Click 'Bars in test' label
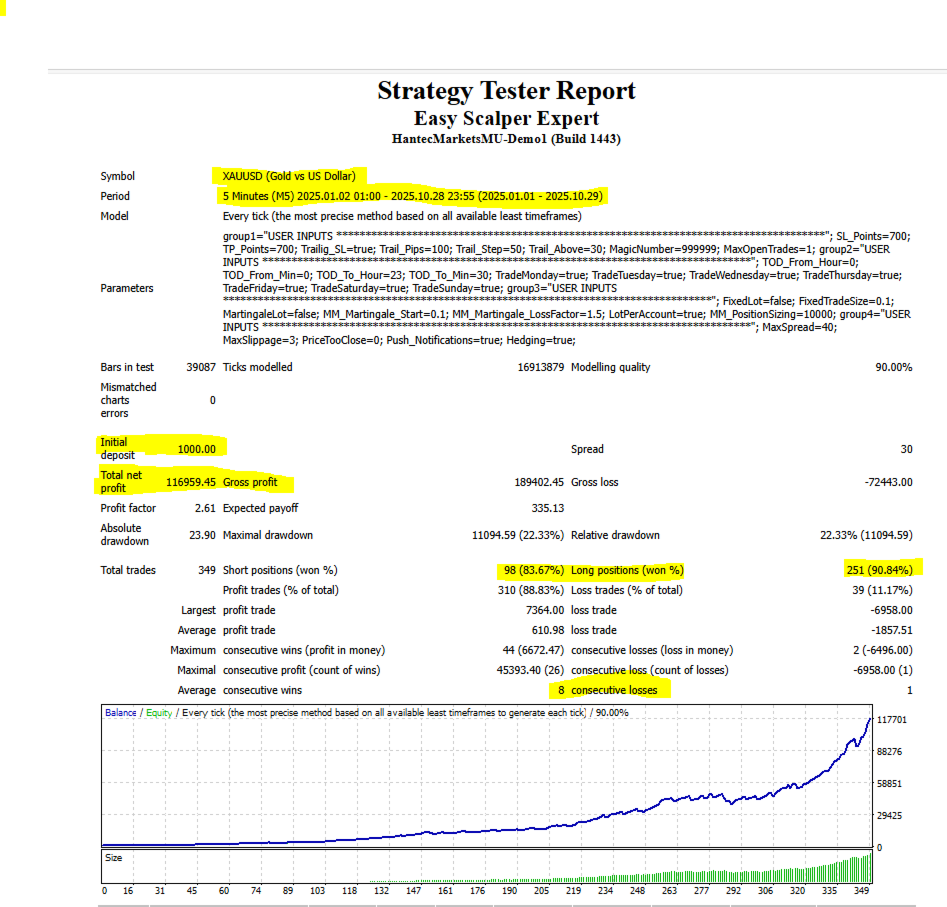 127,367
